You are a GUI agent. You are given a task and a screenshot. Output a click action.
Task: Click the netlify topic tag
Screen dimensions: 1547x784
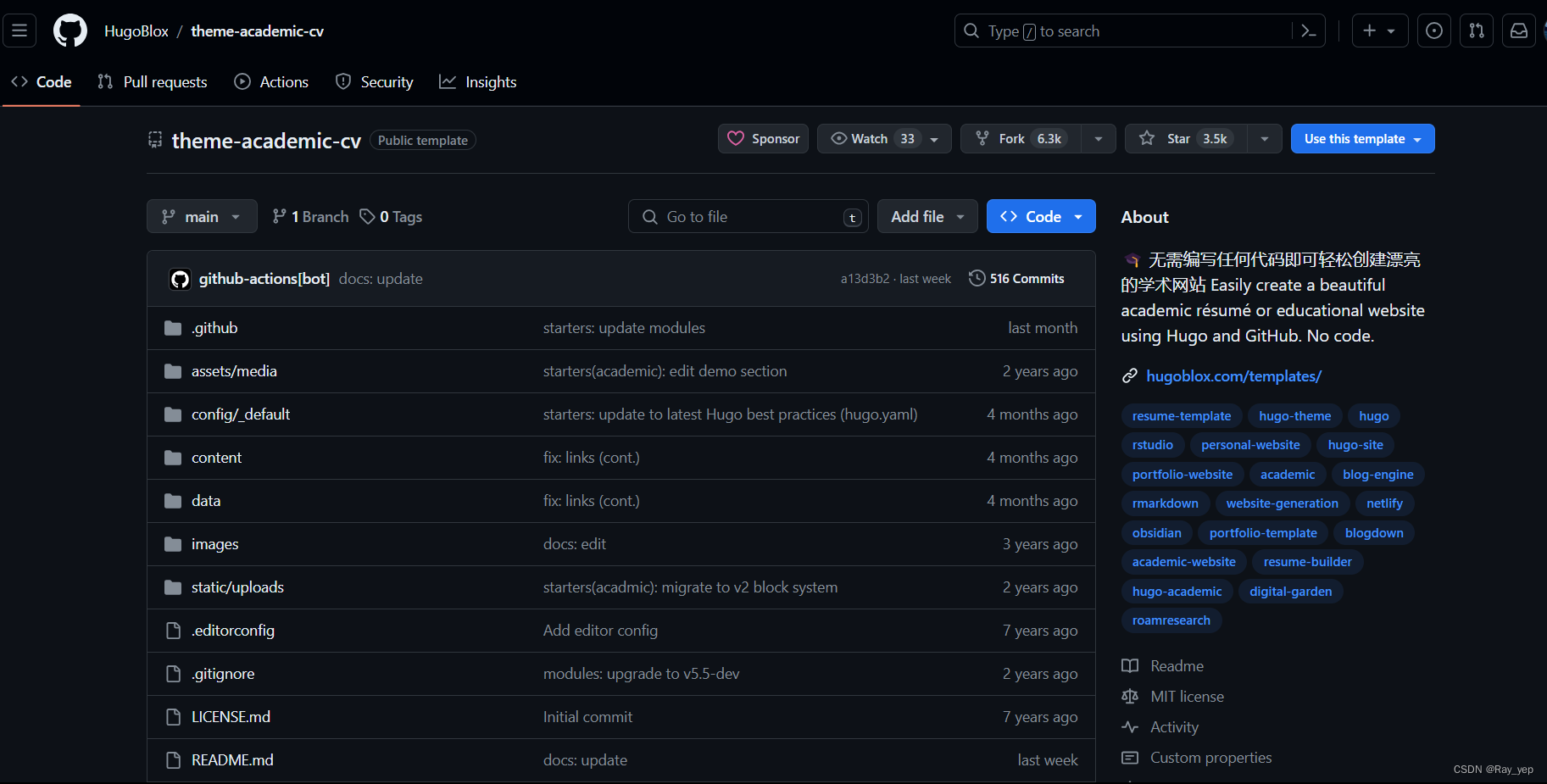point(1384,503)
